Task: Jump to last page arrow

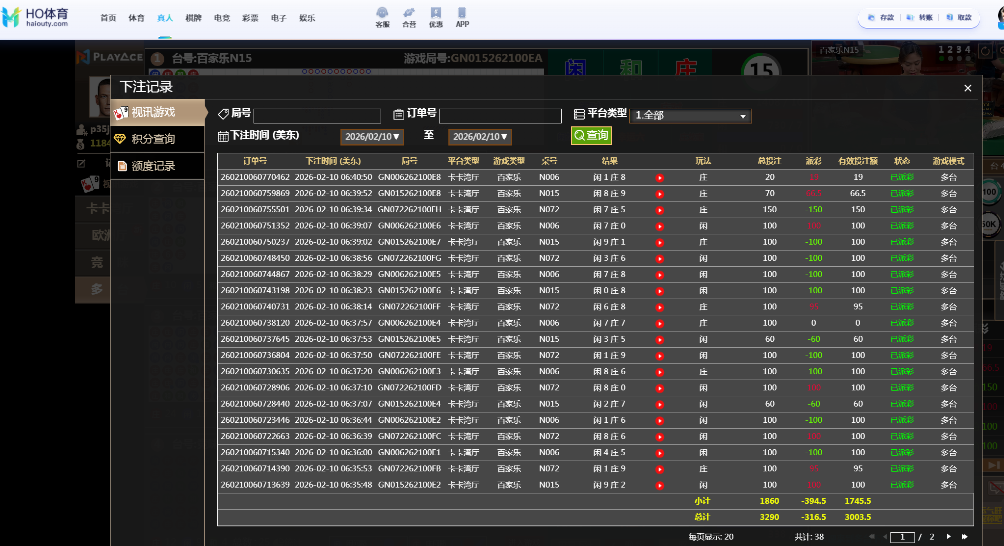Action: point(964,537)
